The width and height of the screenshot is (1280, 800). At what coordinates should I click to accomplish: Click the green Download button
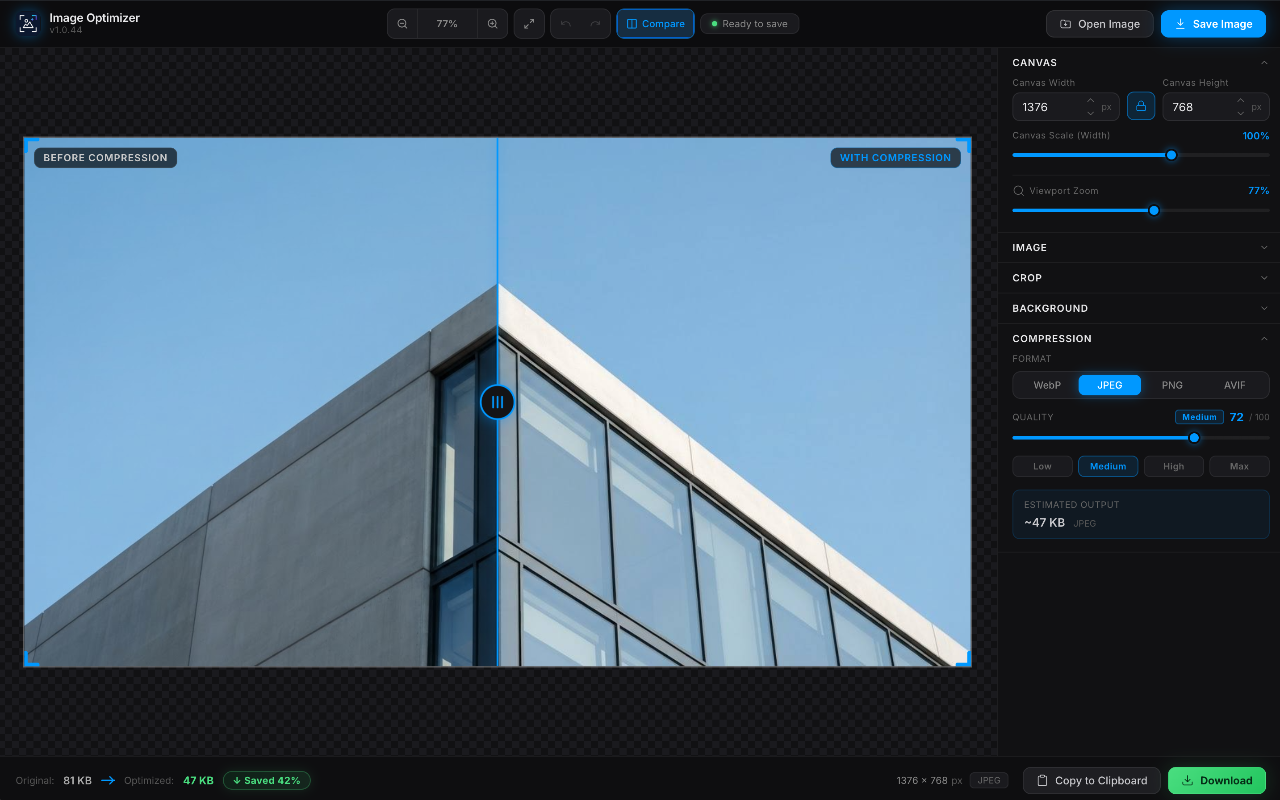click(x=1217, y=780)
